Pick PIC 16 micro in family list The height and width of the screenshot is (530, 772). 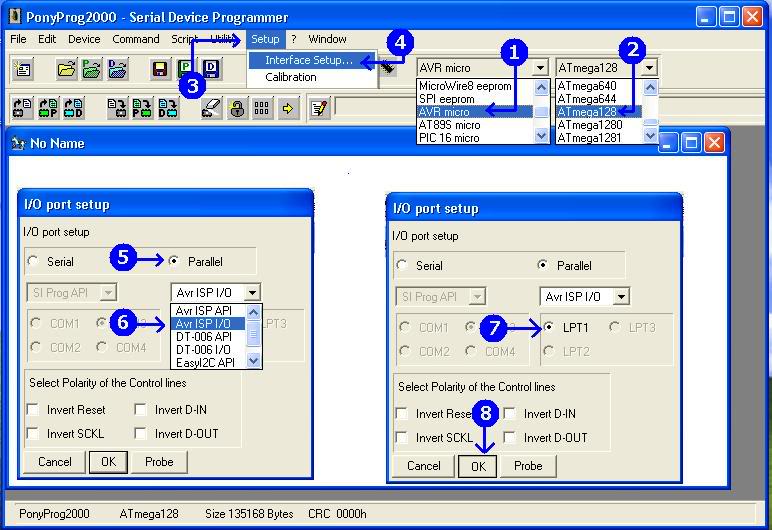tap(475, 138)
